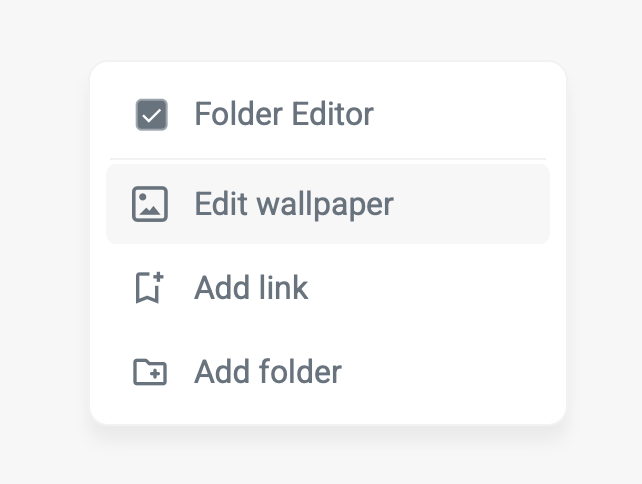
Task: Open the highlighted Edit wallpaper row
Action: tap(327, 204)
